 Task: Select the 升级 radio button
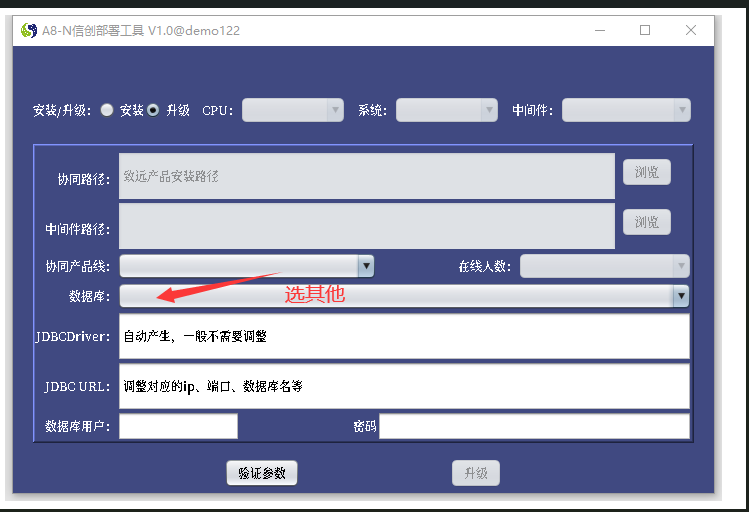153,110
